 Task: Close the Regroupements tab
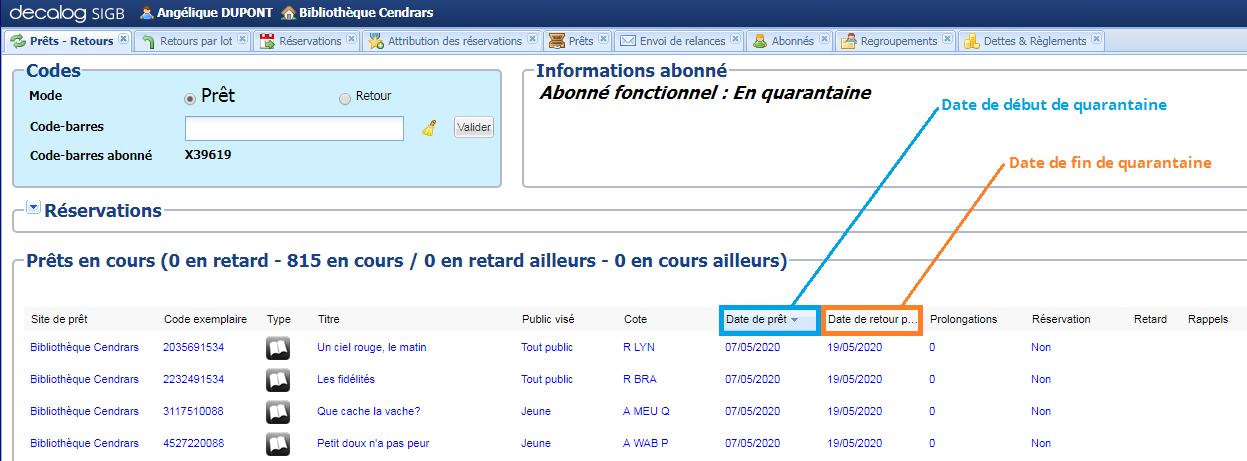[947, 40]
